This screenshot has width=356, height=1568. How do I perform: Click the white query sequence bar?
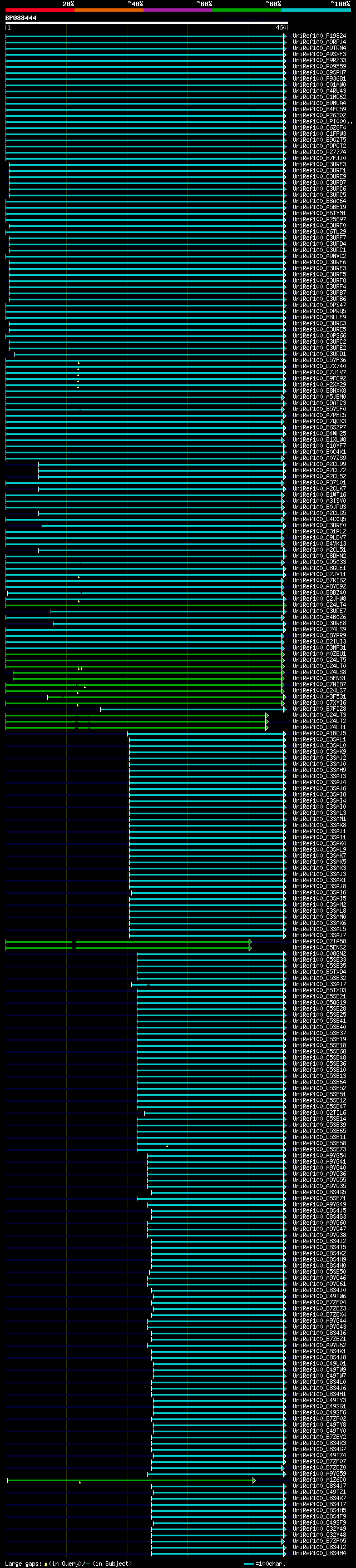pos(146,22)
